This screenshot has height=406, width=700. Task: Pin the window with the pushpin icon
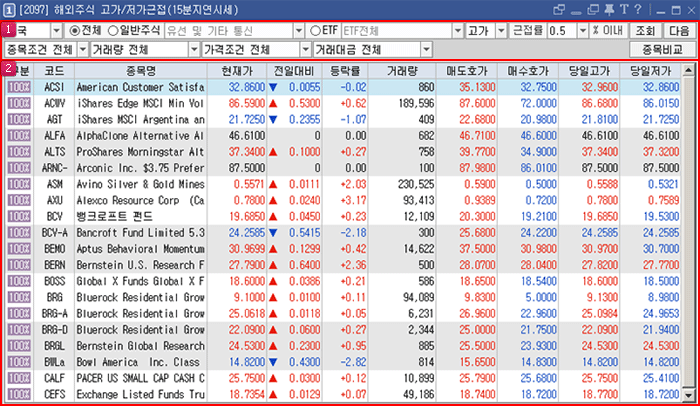point(609,10)
